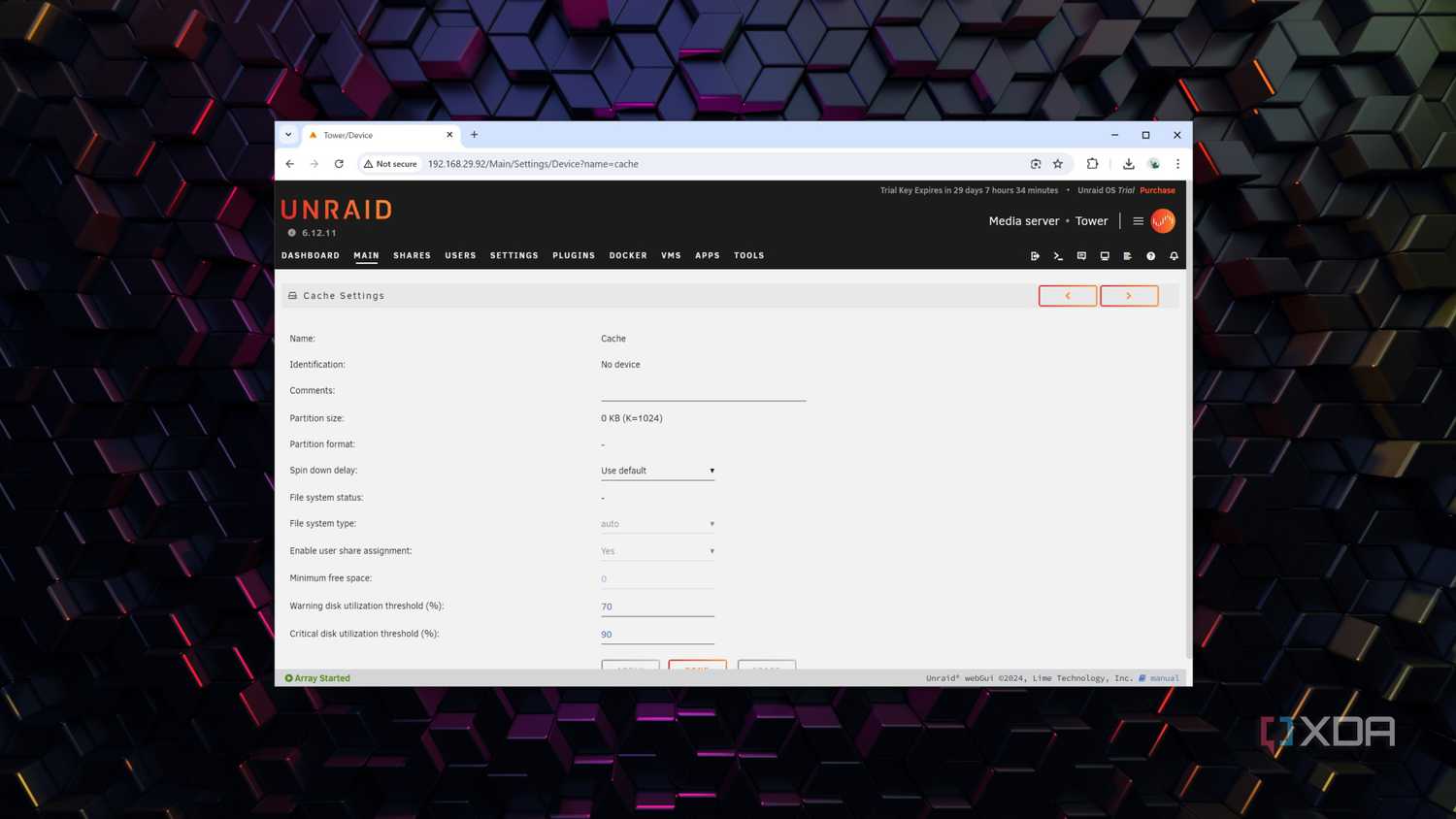
Task: Open the APPS tab
Action: 708,256
